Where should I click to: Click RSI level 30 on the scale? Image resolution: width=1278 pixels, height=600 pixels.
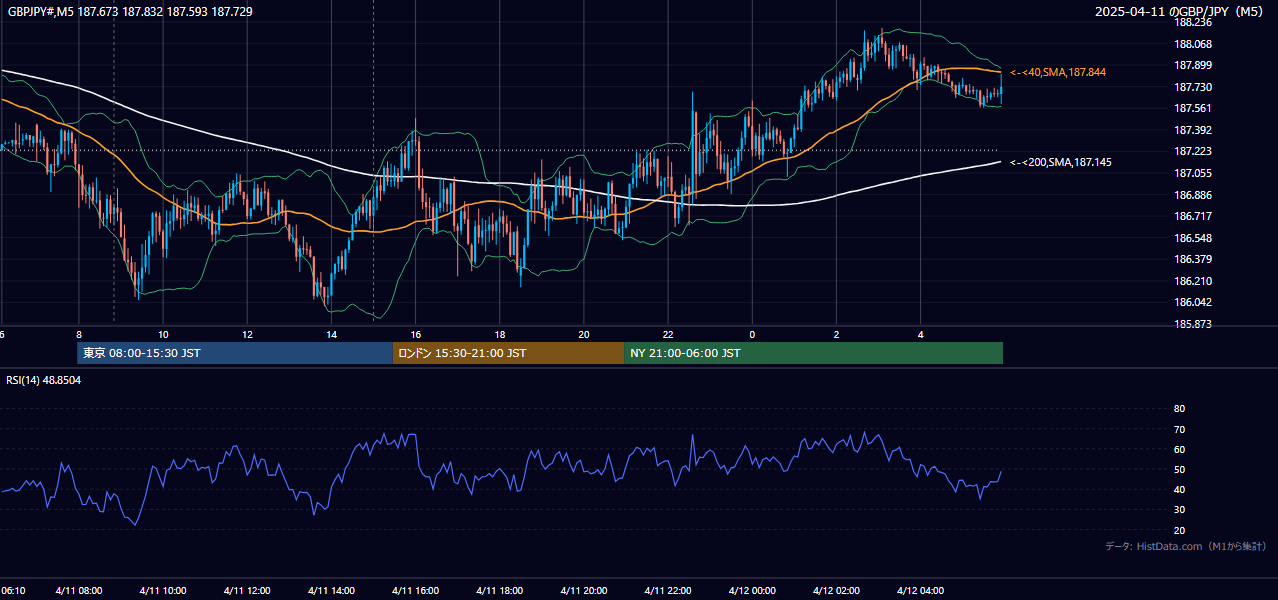pyautogui.click(x=1179, y=510)
